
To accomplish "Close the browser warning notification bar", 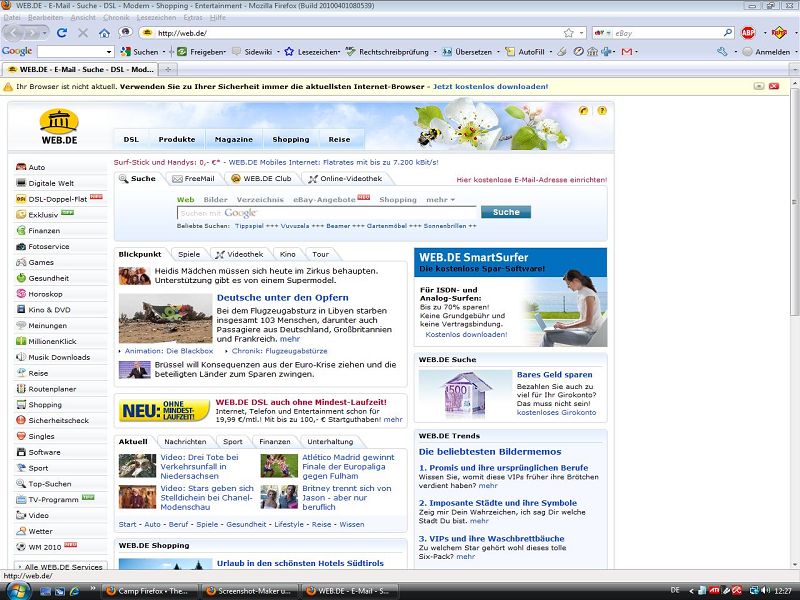I will click(x=774, y=86).
